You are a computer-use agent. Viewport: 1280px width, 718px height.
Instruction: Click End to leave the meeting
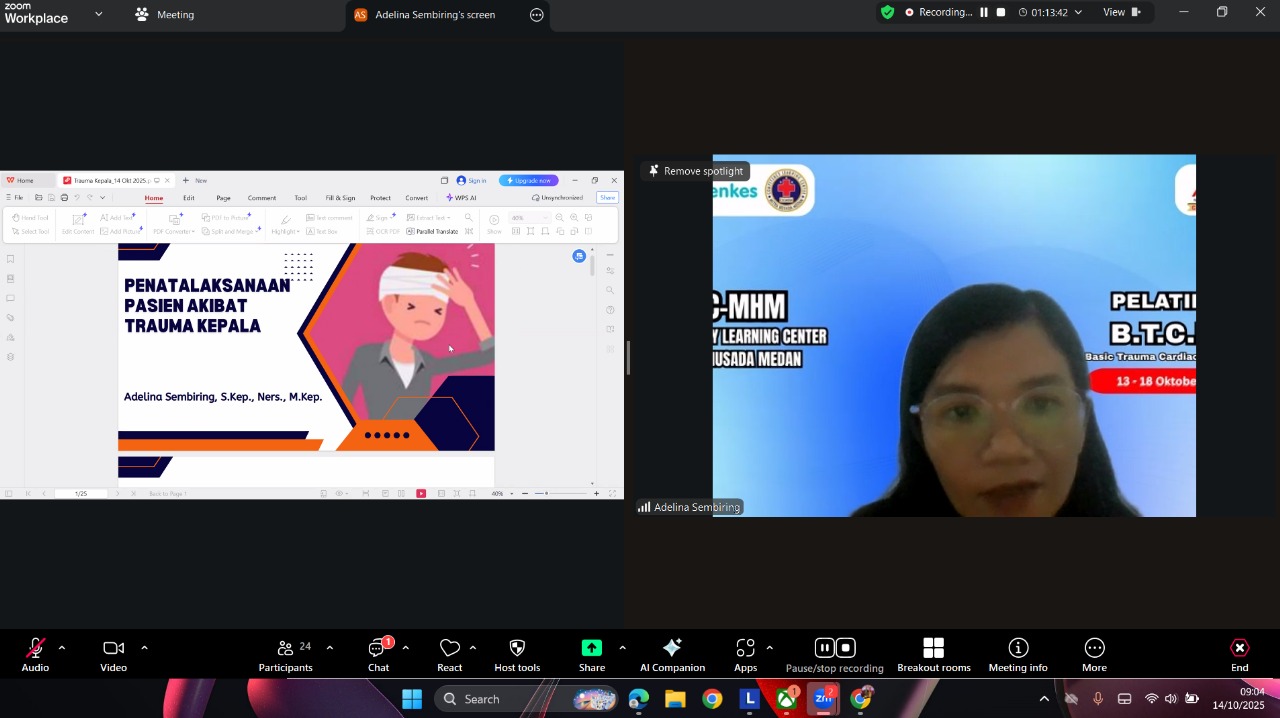point(1239,655)
